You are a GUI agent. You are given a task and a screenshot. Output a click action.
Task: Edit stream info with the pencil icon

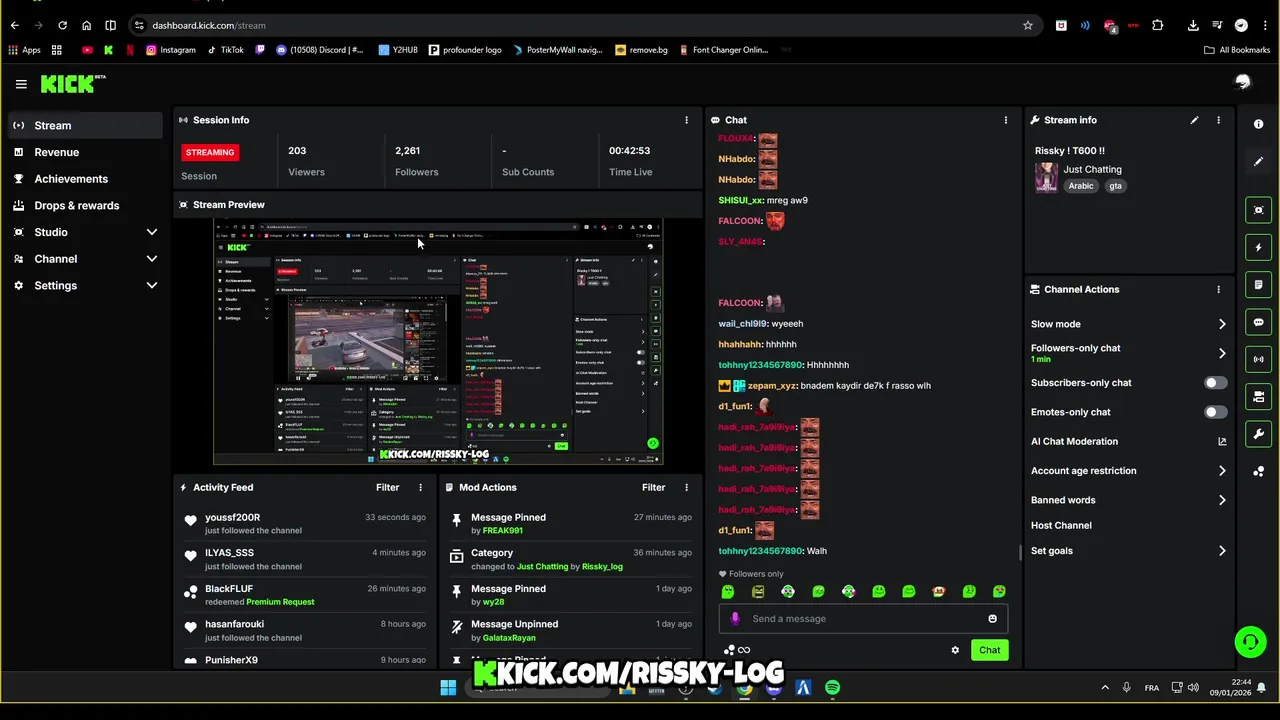tap(1194, 120)
